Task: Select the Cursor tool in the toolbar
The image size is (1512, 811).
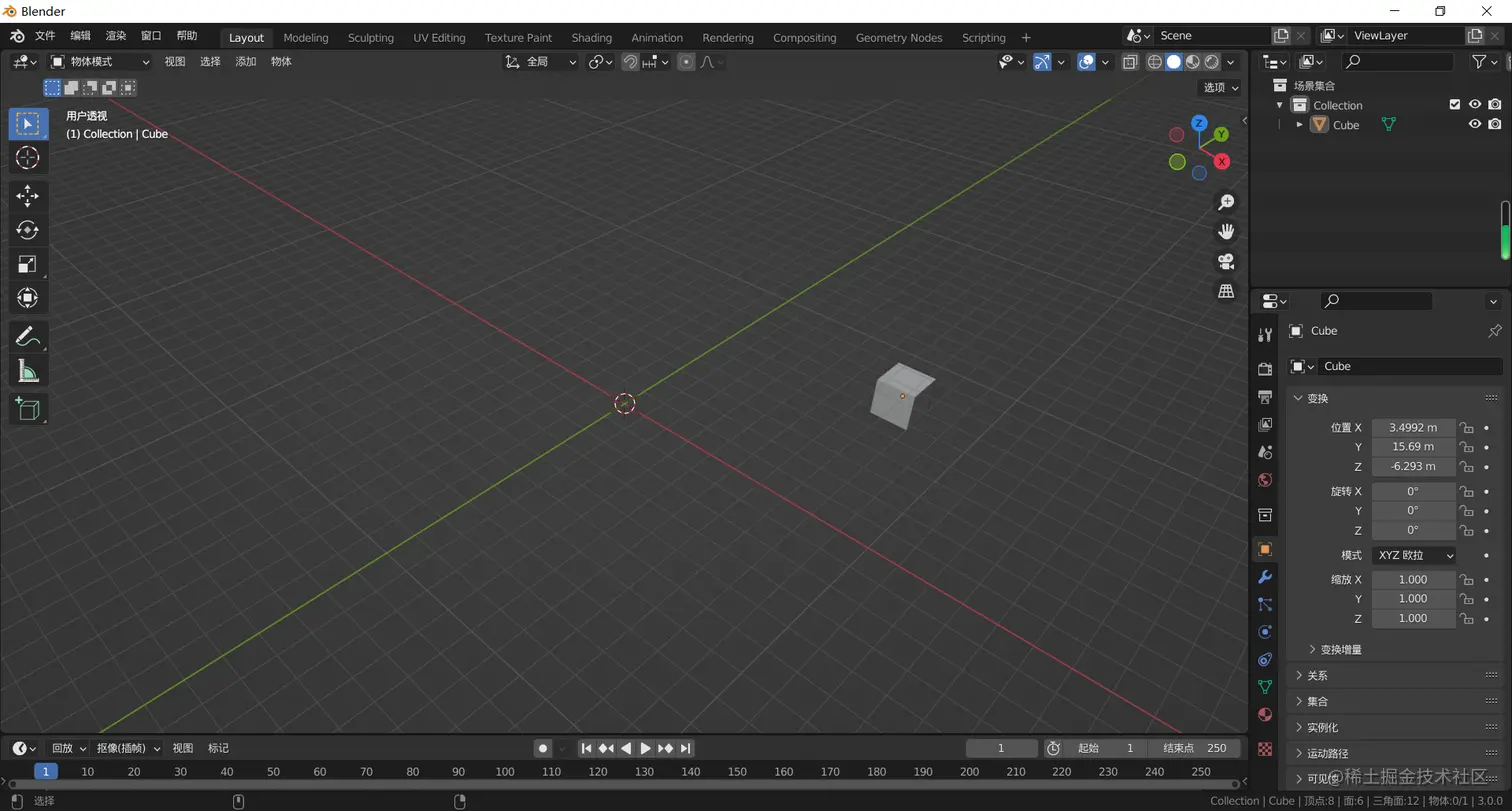Action: pos(28,157)
